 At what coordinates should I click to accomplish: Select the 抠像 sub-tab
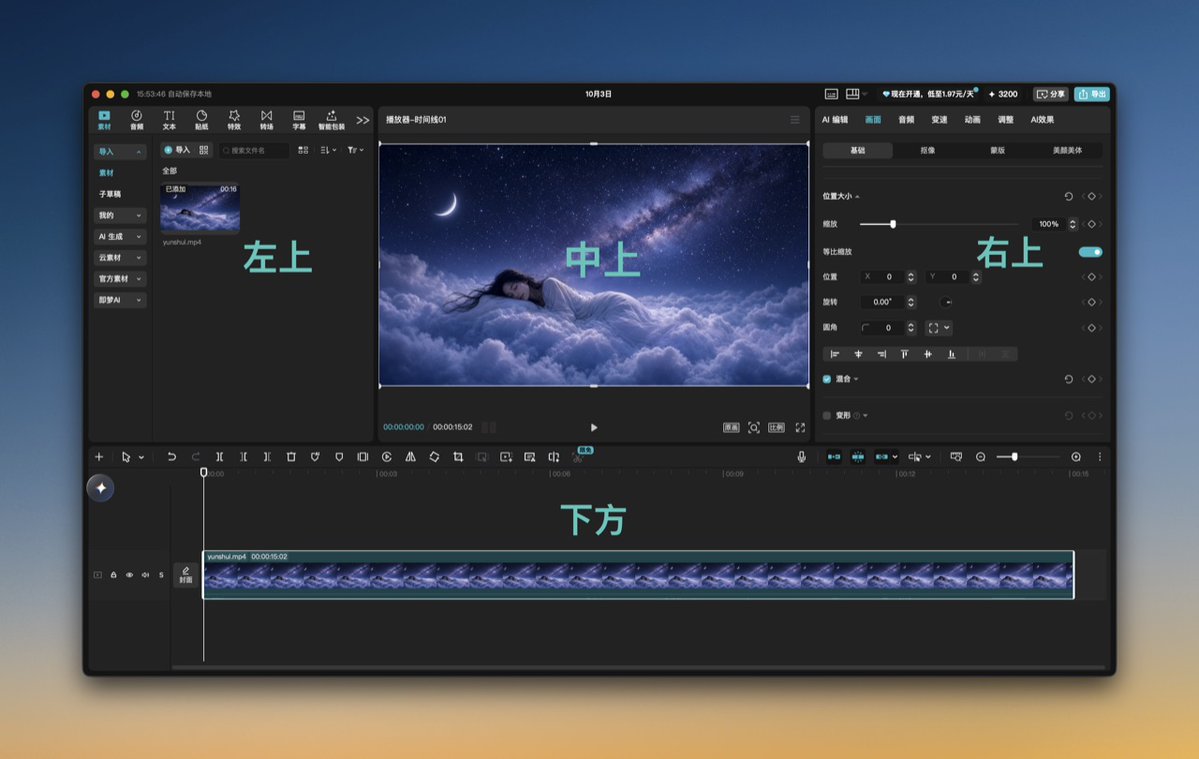[928, 151]
